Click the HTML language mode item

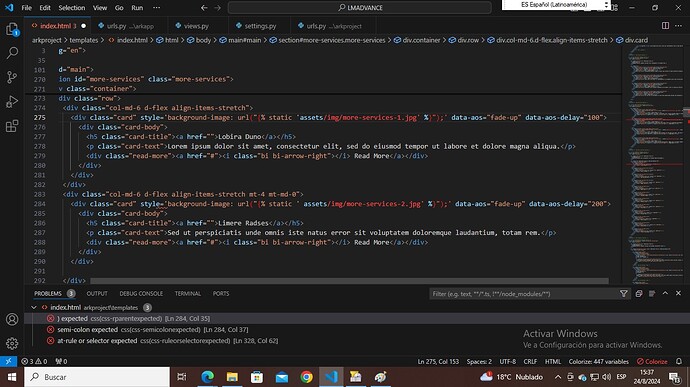[553, 361]
